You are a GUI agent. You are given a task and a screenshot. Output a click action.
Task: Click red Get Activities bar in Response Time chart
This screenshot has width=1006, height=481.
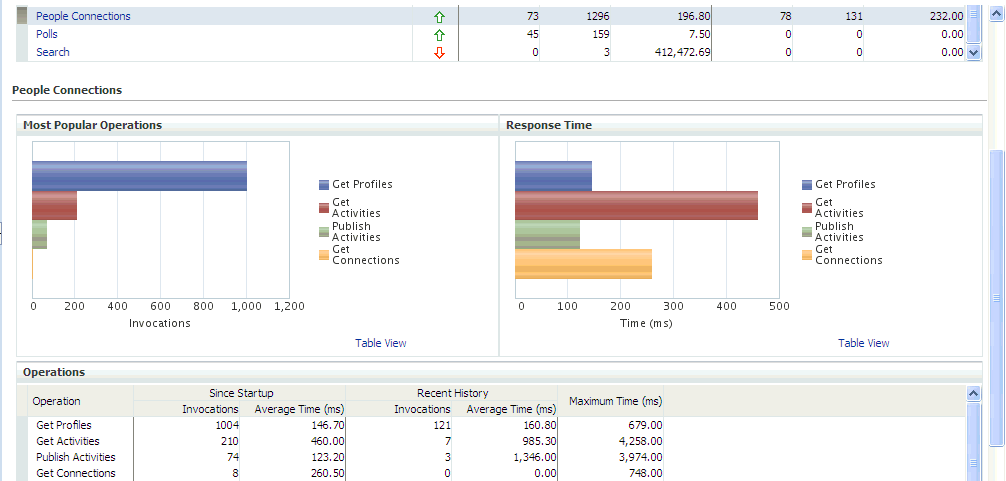tap(636, 205)
